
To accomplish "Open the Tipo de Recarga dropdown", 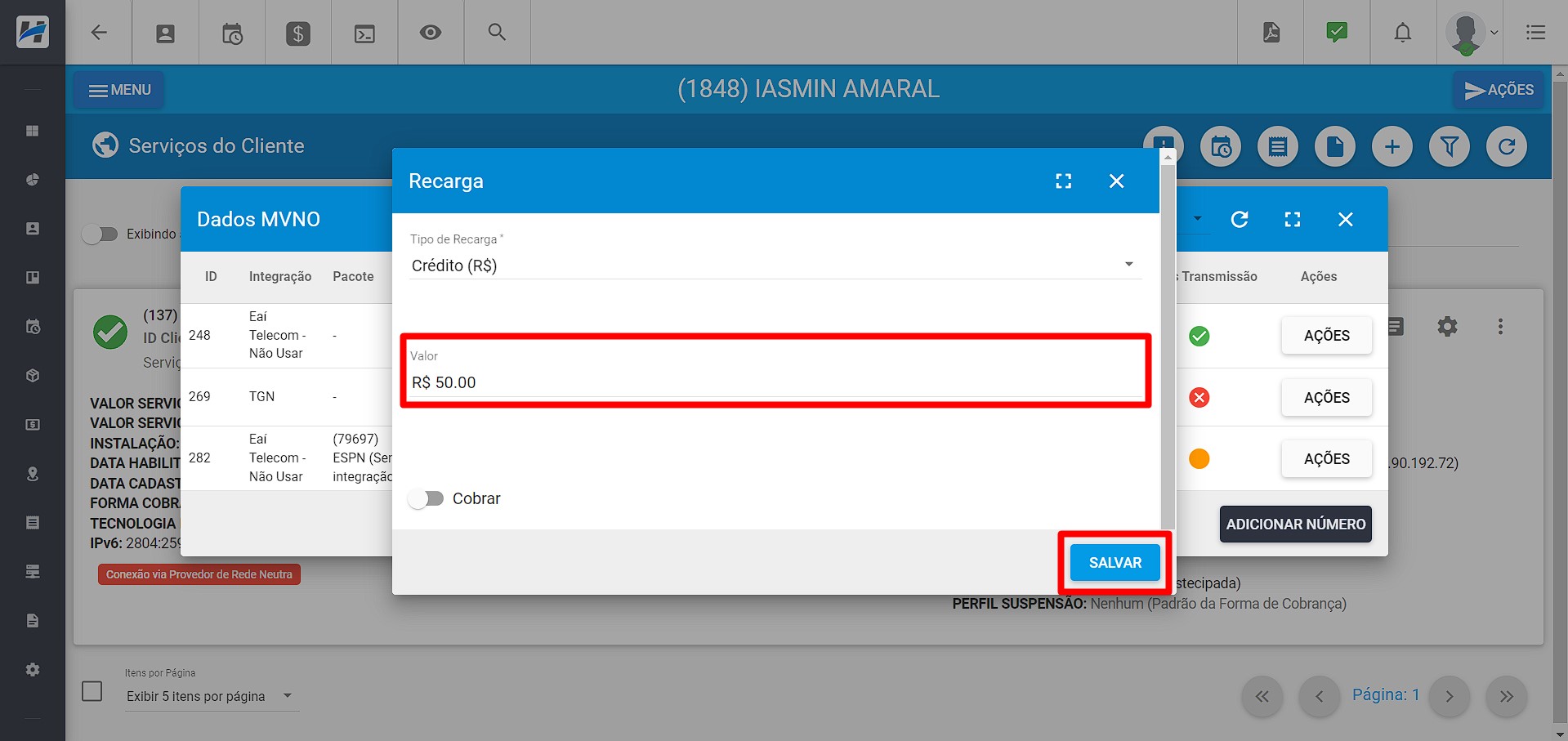I will pyautogui.click(x=774, y=266).
